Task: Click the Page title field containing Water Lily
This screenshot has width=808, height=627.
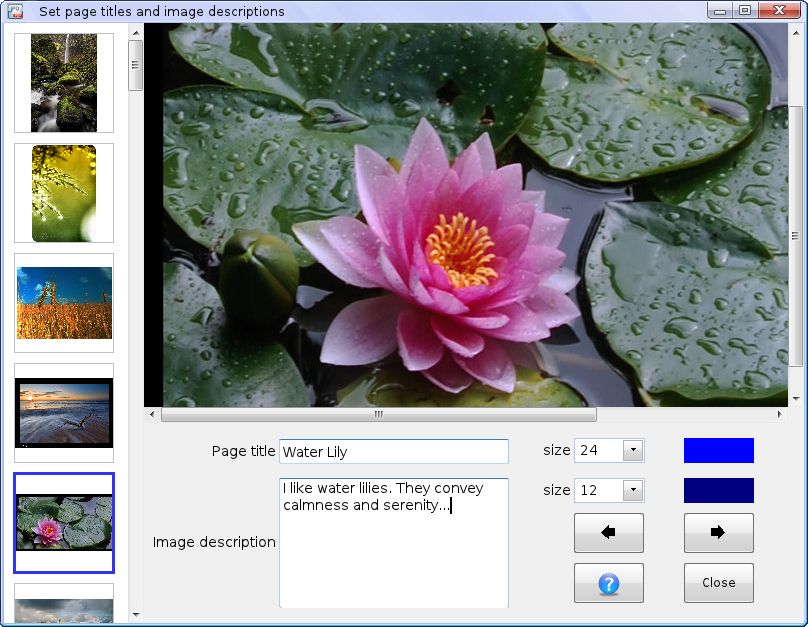Action: point(394,451)
